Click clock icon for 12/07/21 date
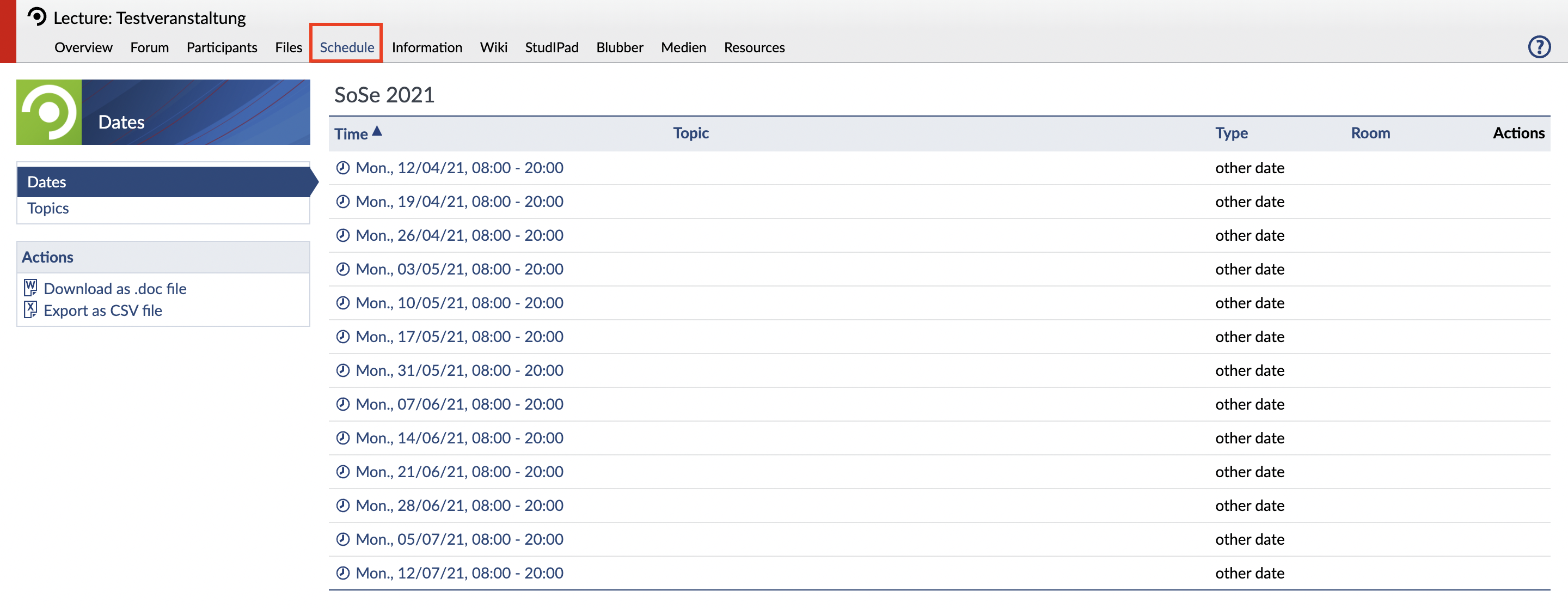1568x609 pixels. pyautogui.click(x=344, y=573)
